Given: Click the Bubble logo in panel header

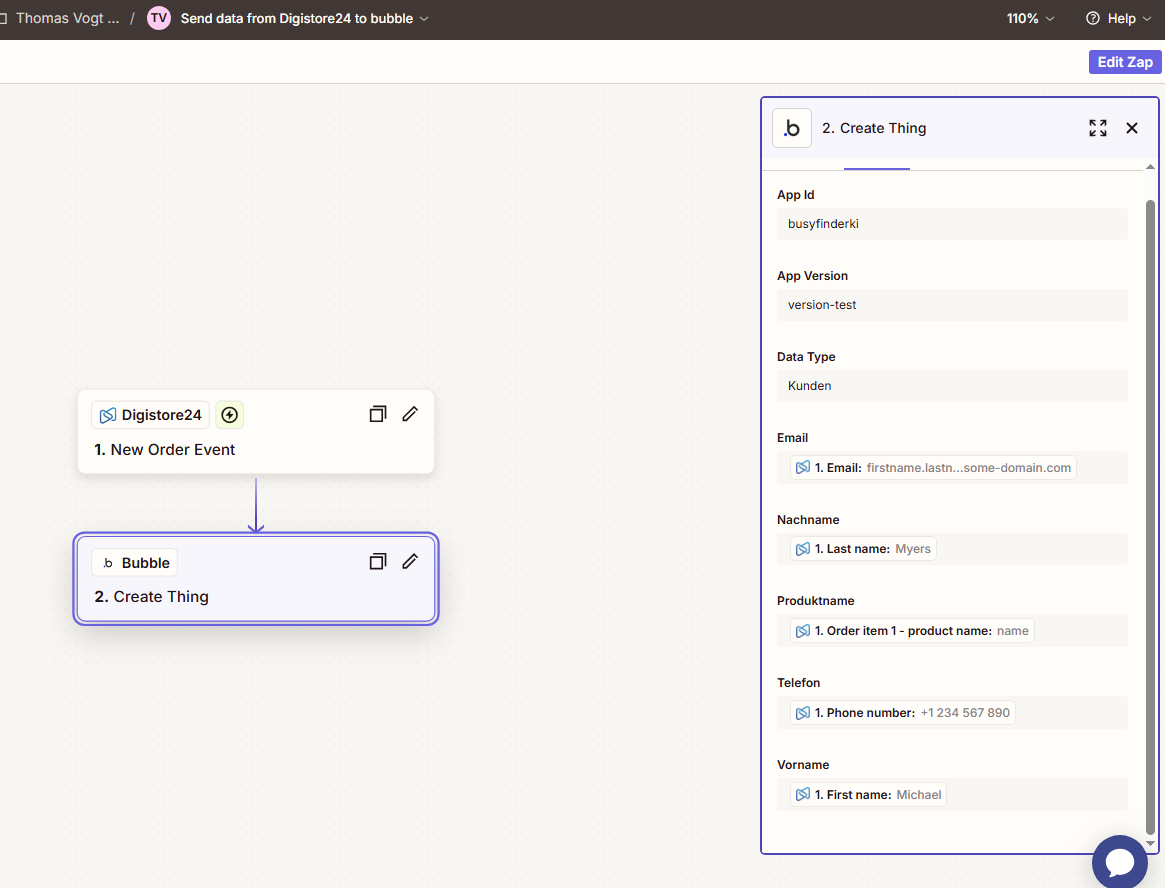Looking at the screenshot, I should coord(792,128).
